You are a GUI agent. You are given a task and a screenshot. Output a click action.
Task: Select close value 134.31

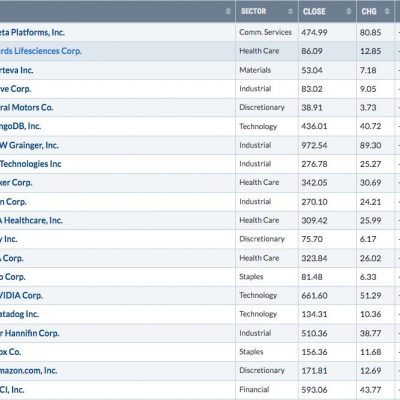314,314
